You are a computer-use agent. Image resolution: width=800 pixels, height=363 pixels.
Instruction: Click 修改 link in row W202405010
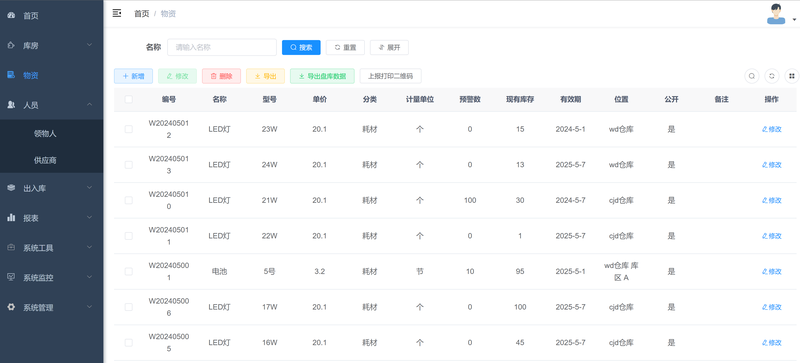click(771, 200)
